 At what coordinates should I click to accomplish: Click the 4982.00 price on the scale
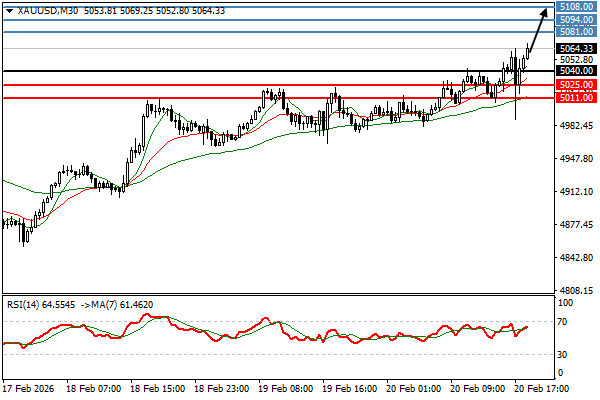[577, 126]
